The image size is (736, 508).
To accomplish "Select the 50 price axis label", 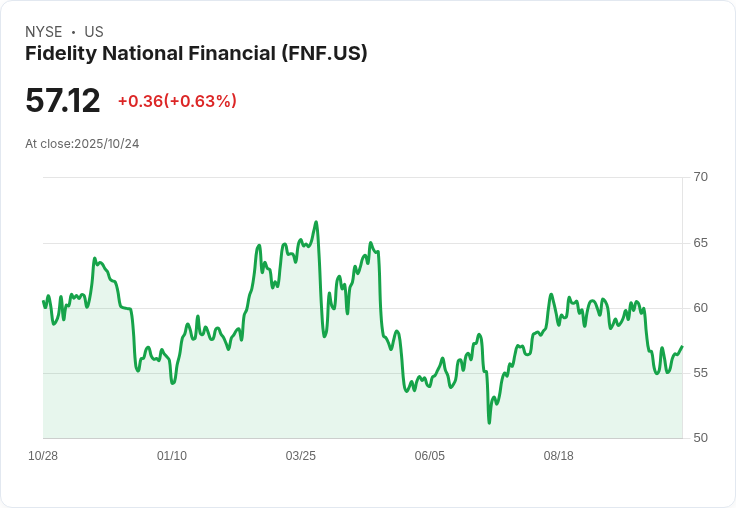I will pyautogui.click(x=700, y=438).
